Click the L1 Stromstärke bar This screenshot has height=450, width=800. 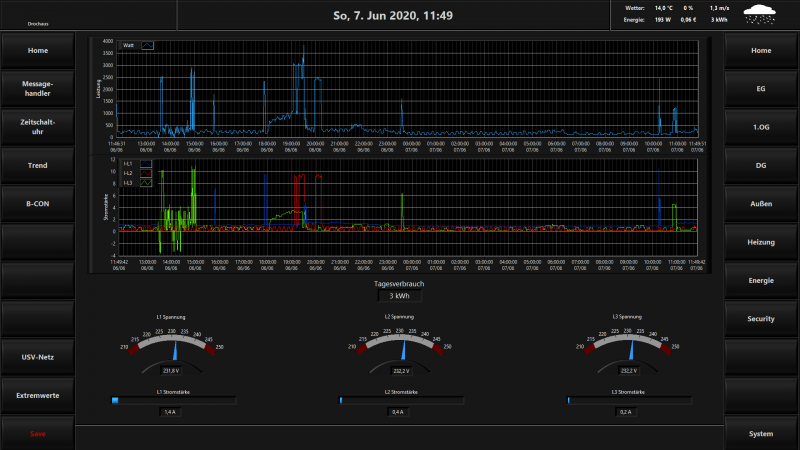coord(173,401)
